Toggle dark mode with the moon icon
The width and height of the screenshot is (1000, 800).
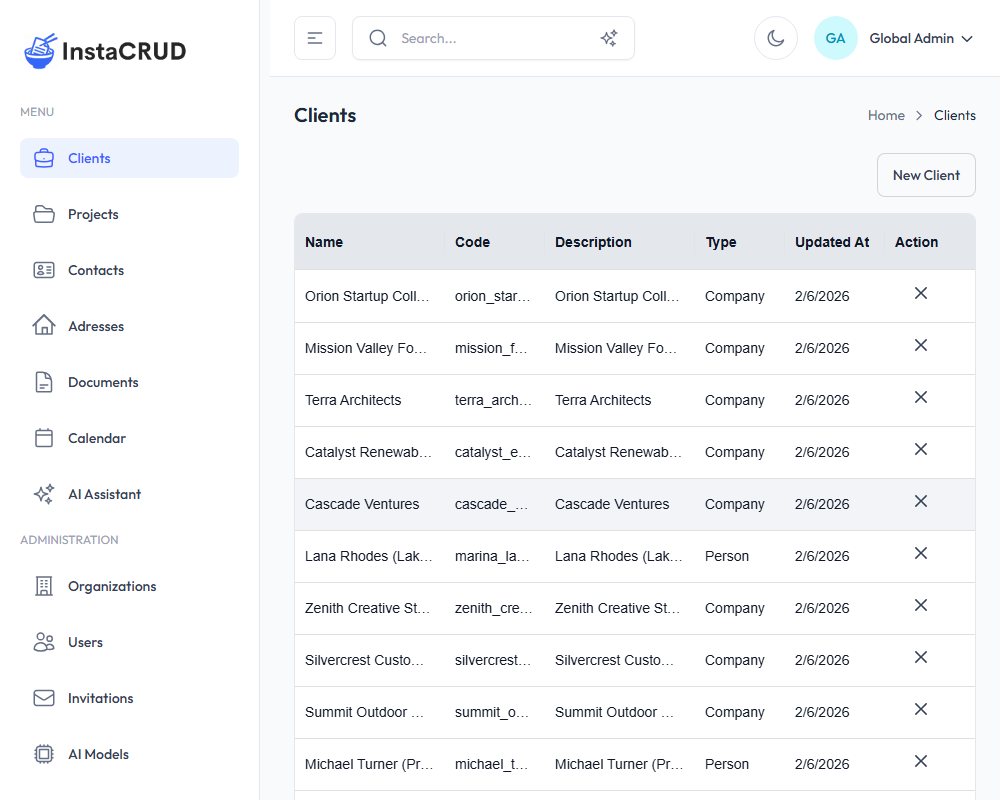[775, 38]
